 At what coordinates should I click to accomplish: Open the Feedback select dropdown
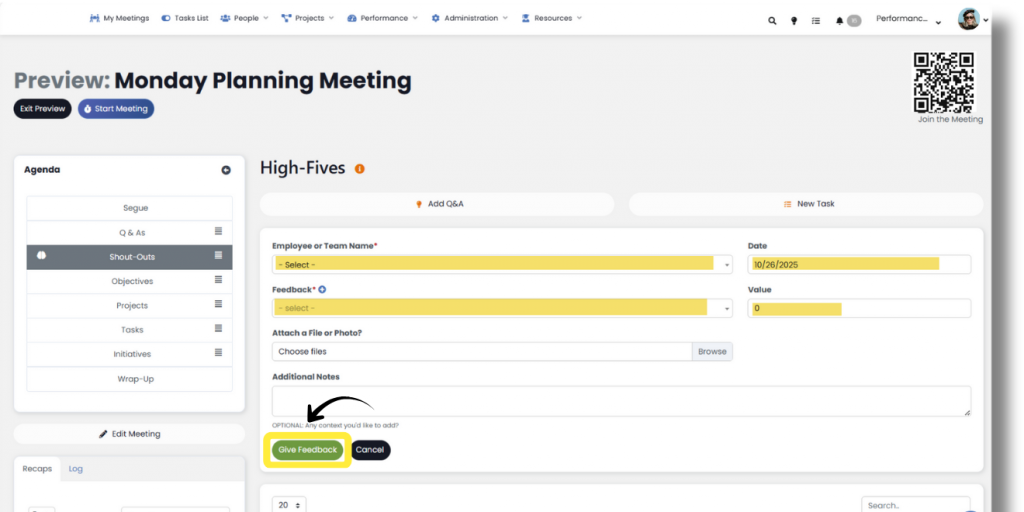(502, 309)
